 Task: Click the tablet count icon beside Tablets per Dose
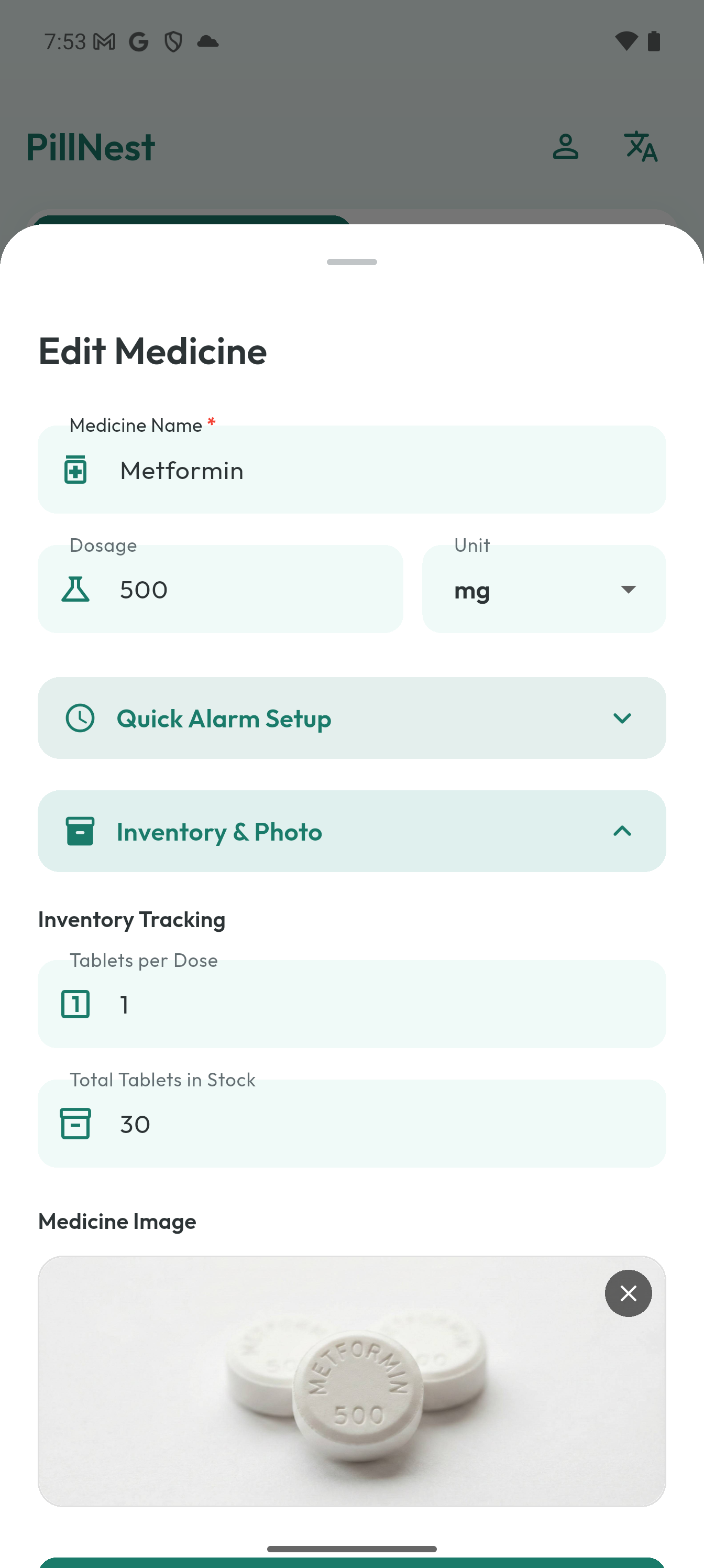coord(75,1005)
